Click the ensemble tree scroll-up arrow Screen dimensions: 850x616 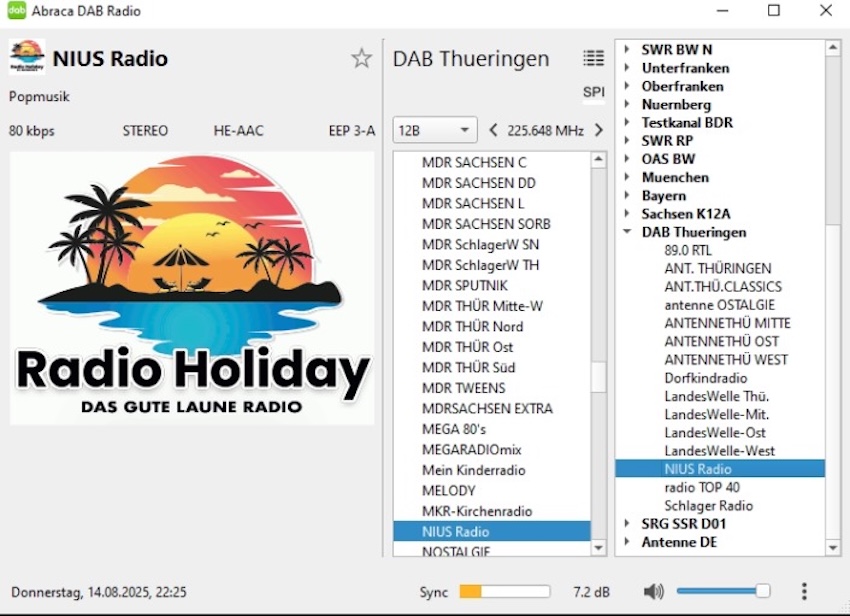pyautogui.click(x=833, y=48)
